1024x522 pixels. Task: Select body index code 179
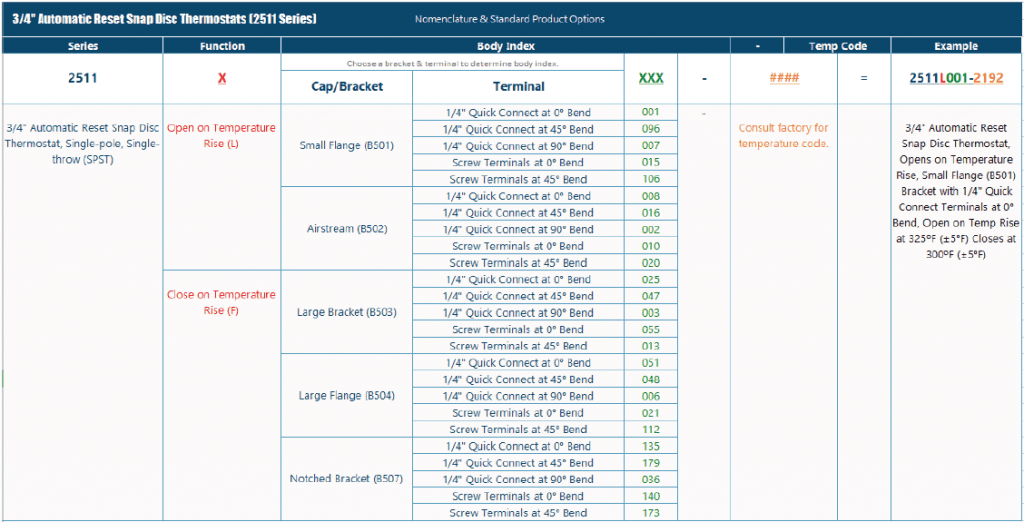(651, 463)
